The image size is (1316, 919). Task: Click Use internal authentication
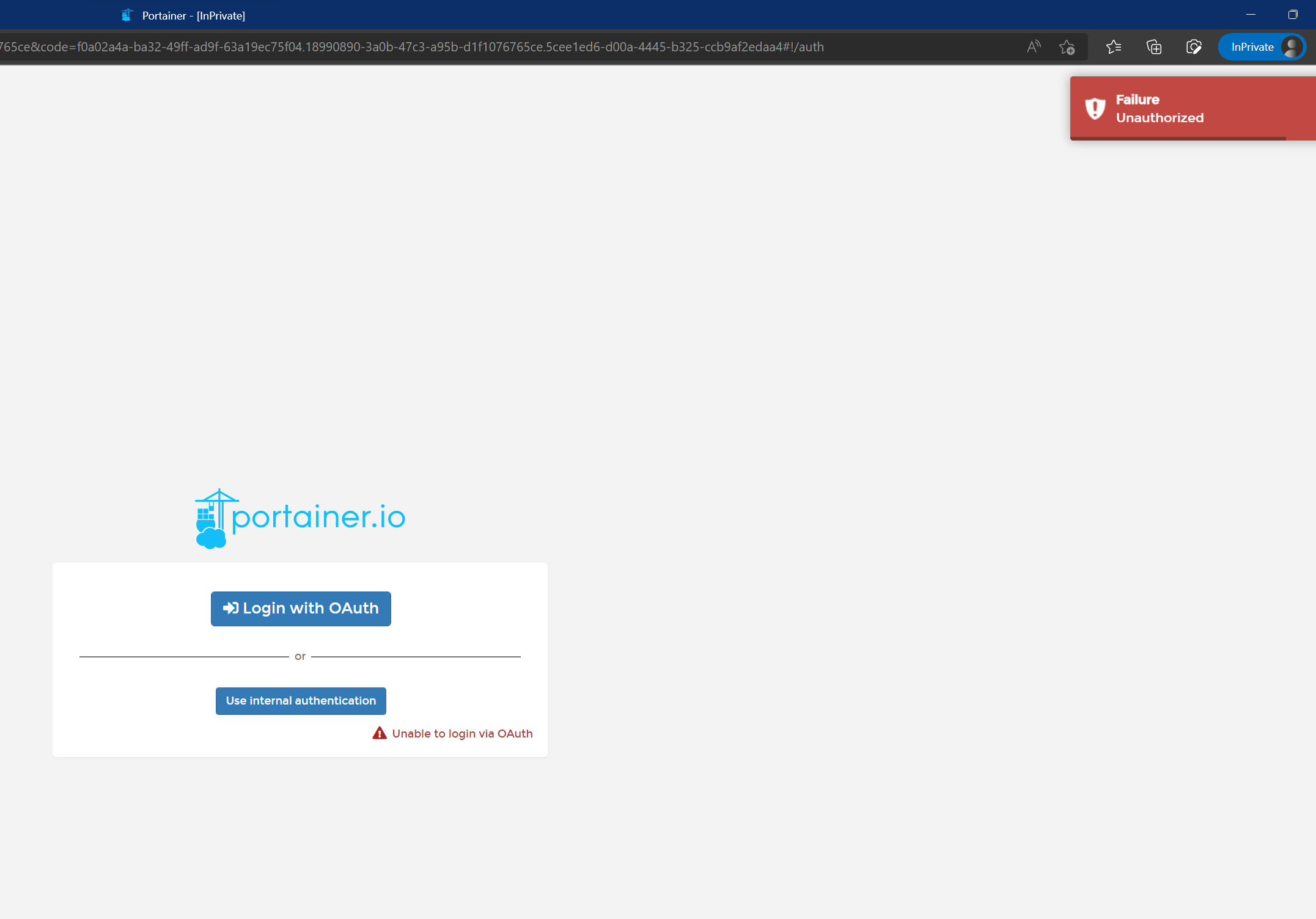point(300,701)
